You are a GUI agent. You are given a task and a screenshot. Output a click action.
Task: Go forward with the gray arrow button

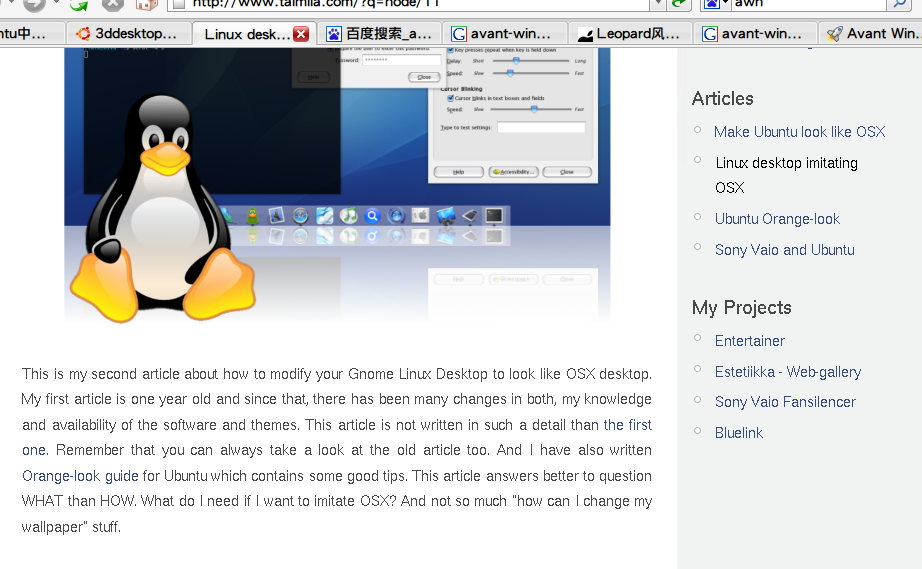pyautogui.click(x=35, y=4)
